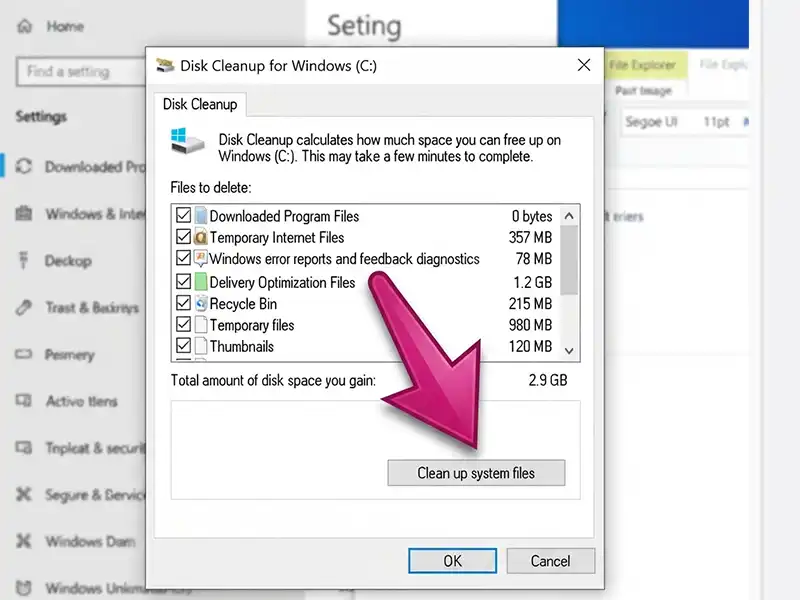The height and width of the screenshot is (600, 800).
Task: Click the Deckop sidebar icon
Action: (23, 260)
